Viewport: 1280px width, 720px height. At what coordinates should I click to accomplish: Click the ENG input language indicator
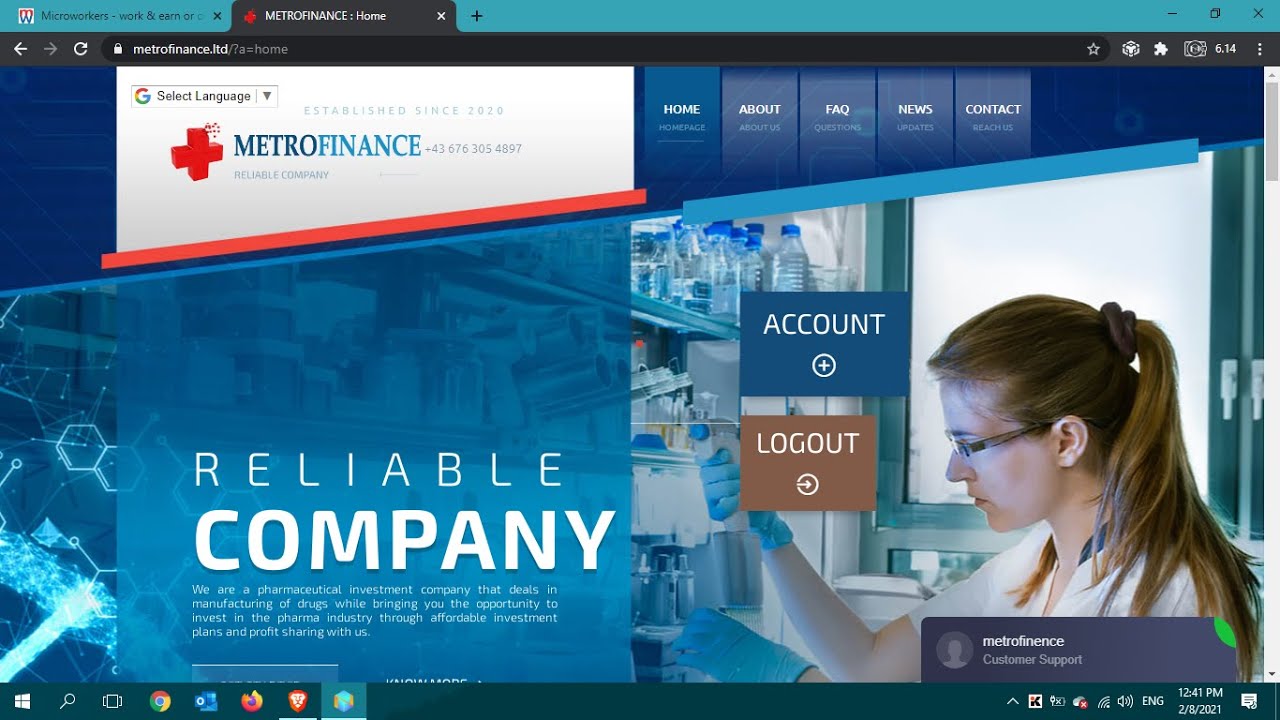click(1153, 702)
